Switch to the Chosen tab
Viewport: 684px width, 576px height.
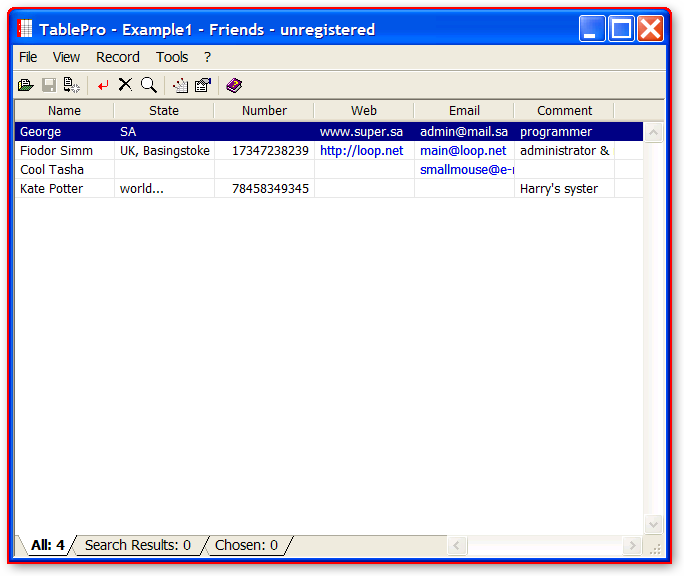[246, 545]
